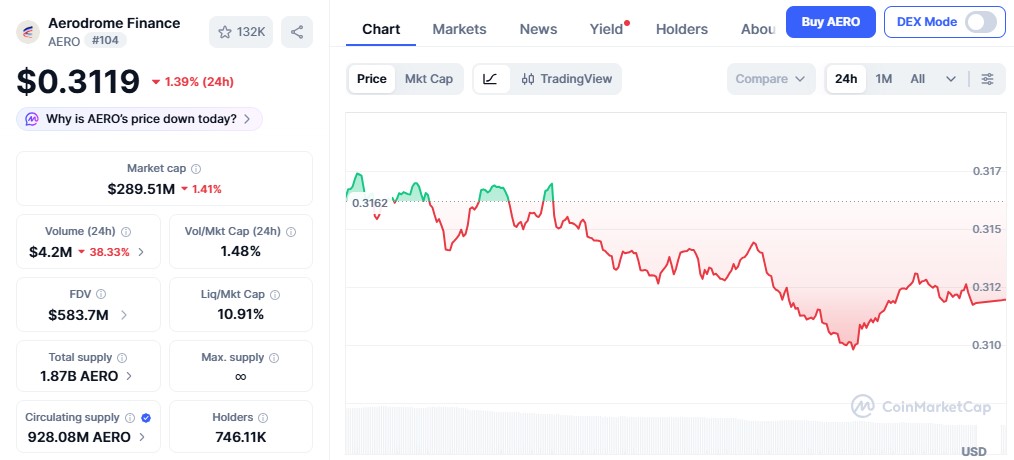This screenshot has height=460, width=1014.
Task: Open the Compare dropdown
Action: coord(771,79)
